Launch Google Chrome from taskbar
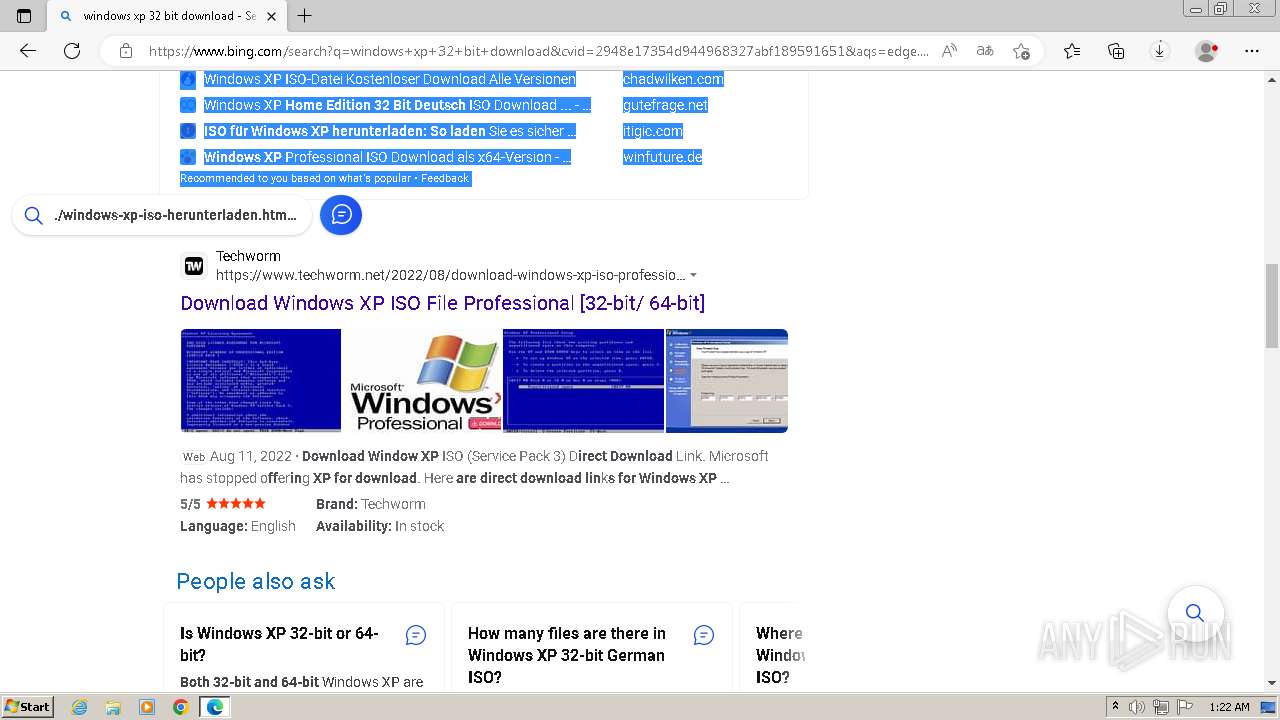Viewport: 1280px width, 720px height. coord(180,707)
